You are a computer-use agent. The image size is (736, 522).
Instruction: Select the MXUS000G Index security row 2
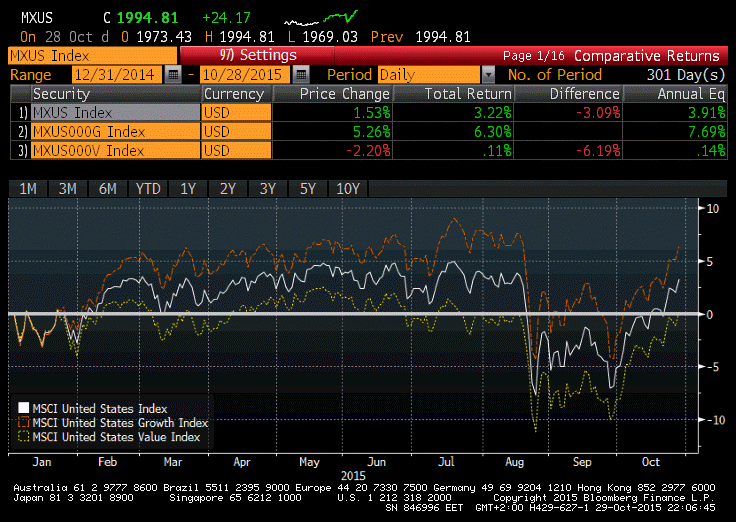point(115,131)
